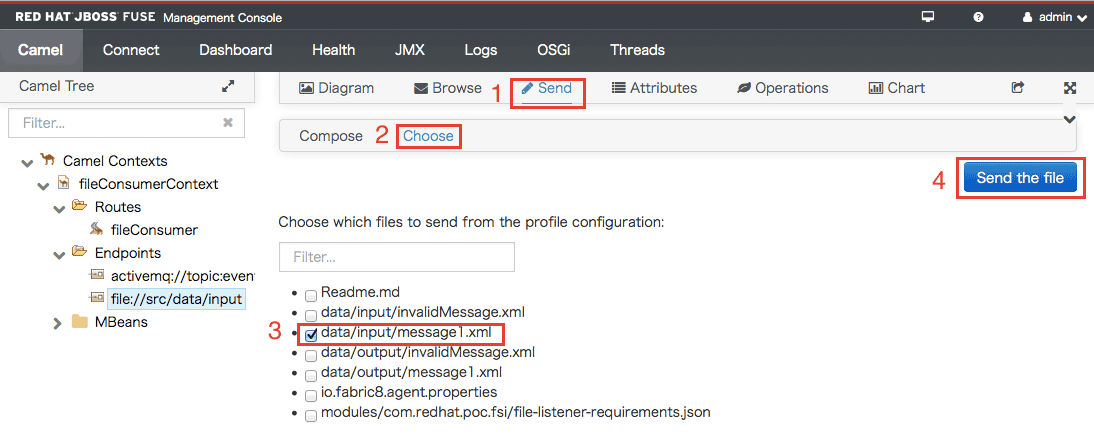Open the Threads tab
The height and width of the screenshot is (439, 1094).
coord(637,50)
